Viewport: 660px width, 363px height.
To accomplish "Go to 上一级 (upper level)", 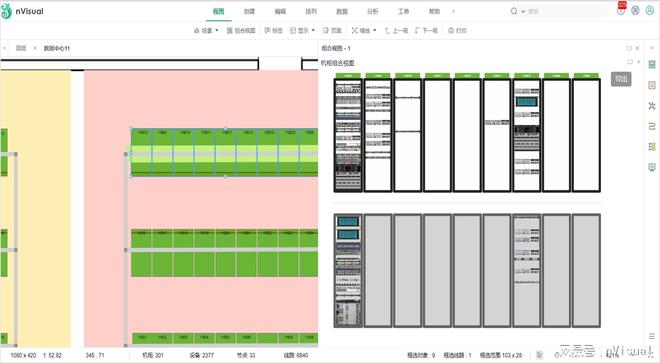I will coord(396,30).
